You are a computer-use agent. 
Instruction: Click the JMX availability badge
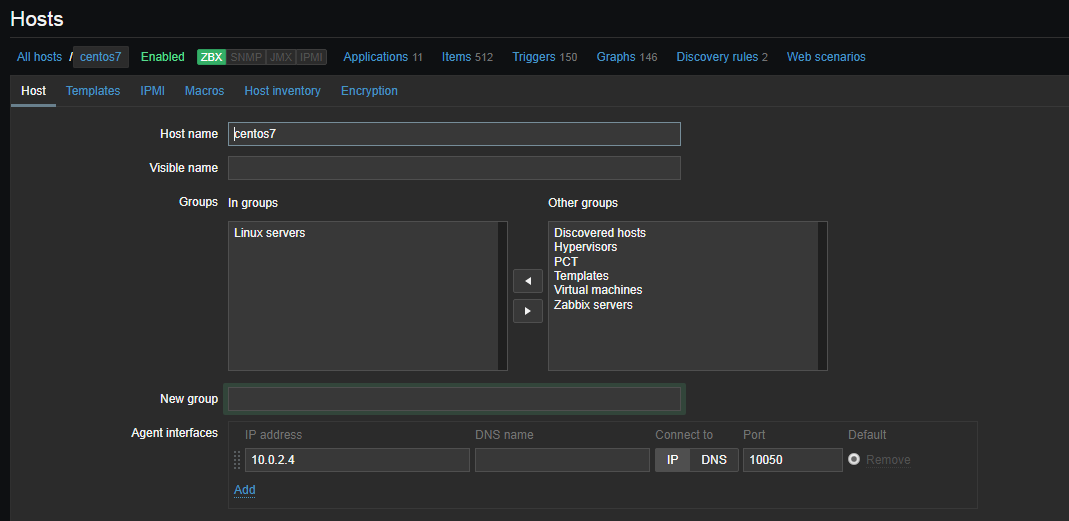coord(281,57)
